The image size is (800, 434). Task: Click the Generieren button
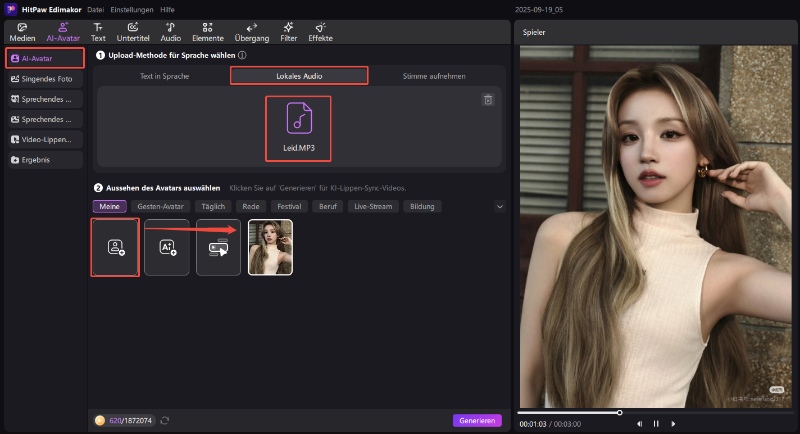[x=477, y=420]
